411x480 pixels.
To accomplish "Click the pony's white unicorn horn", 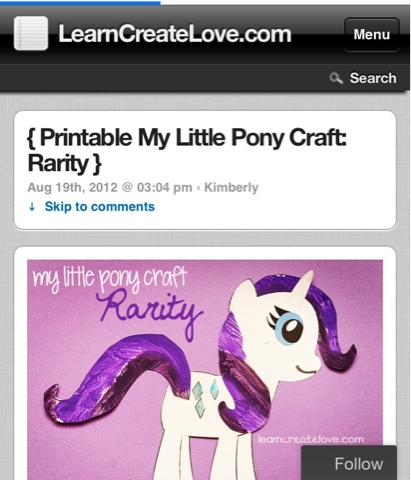I will (x=304, y=287).
